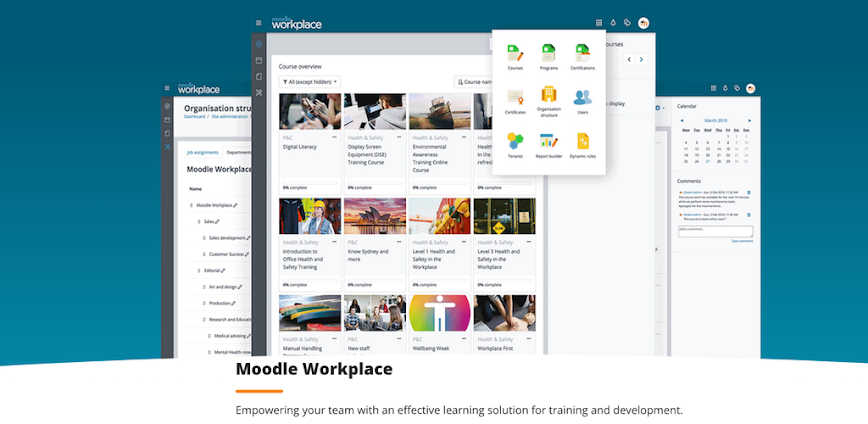Click the notifications bell in front header

[612, 22]
